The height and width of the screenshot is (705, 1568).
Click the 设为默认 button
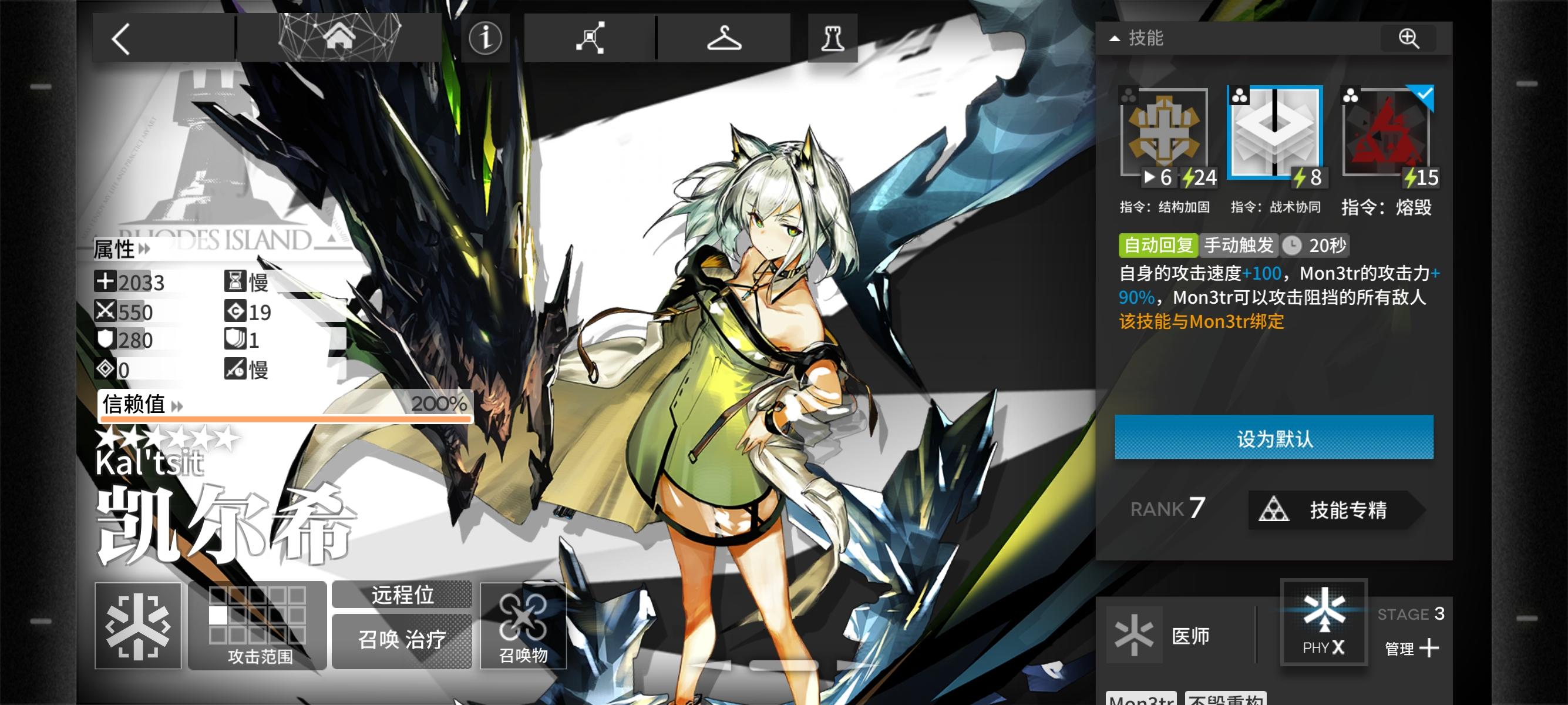pos(1273,437)
